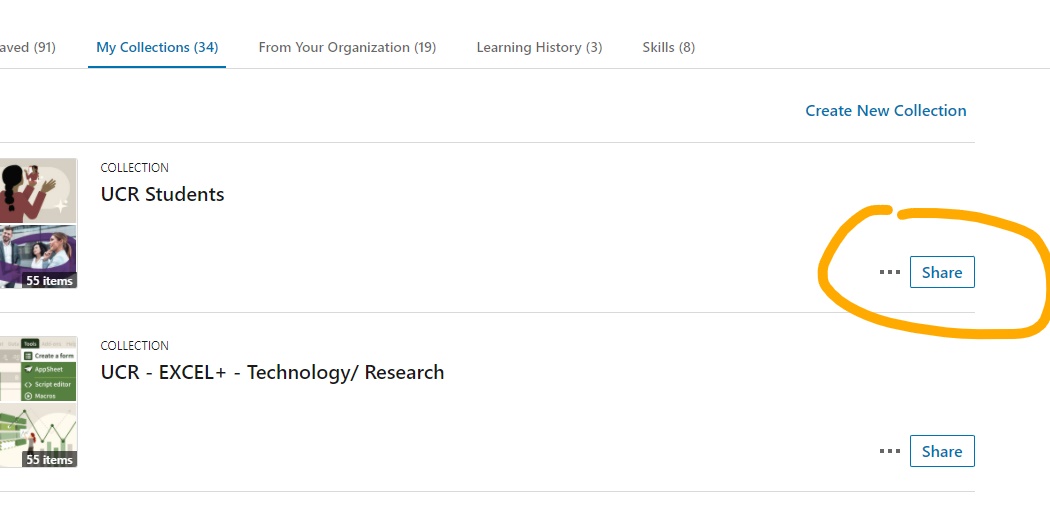
Task: Open the From Your Organization tab
Action: click(347, 47)
